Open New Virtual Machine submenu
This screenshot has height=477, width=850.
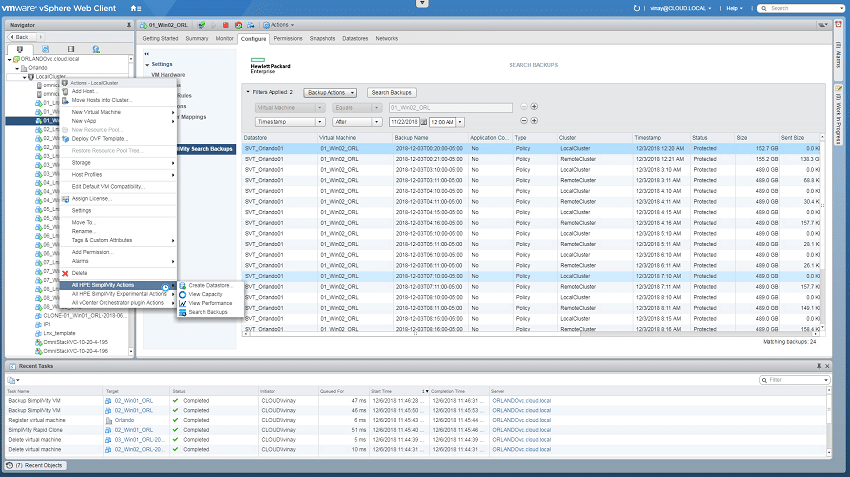[x=118, y=112]
